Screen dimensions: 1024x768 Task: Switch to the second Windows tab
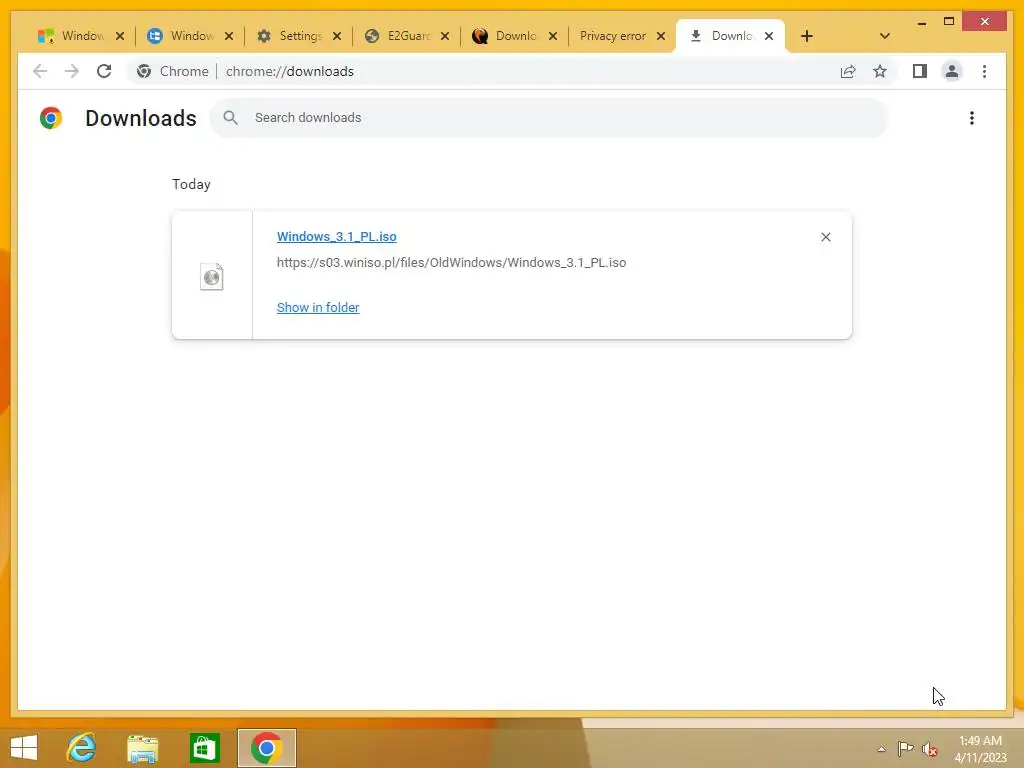pos(190,36)
